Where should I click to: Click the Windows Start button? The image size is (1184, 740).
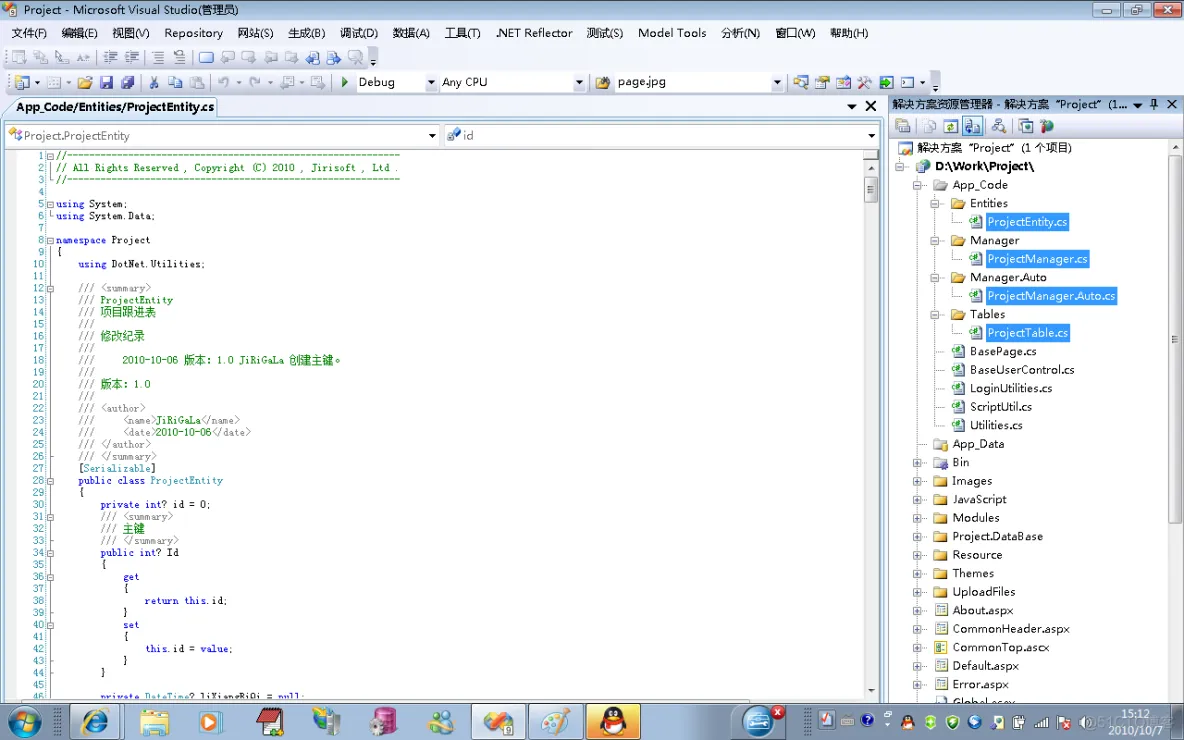(x=24, y=721)
